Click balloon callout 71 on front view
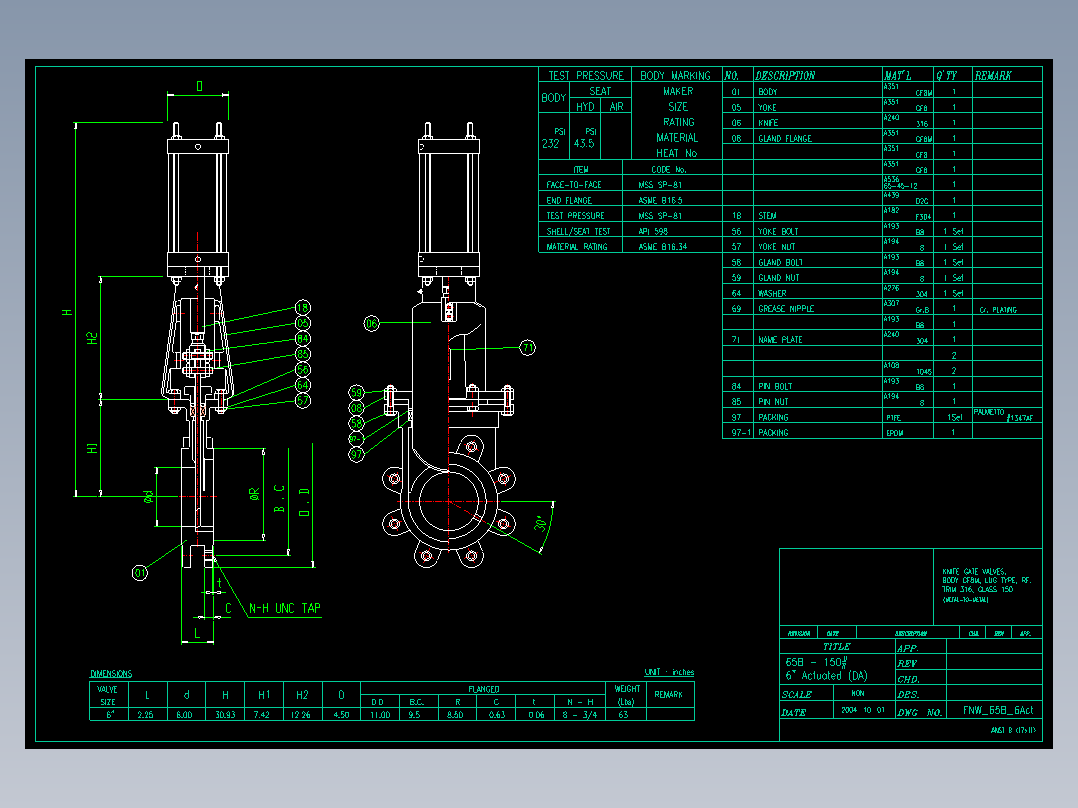This screenshot has height=808, width=1078. [527, 348]
